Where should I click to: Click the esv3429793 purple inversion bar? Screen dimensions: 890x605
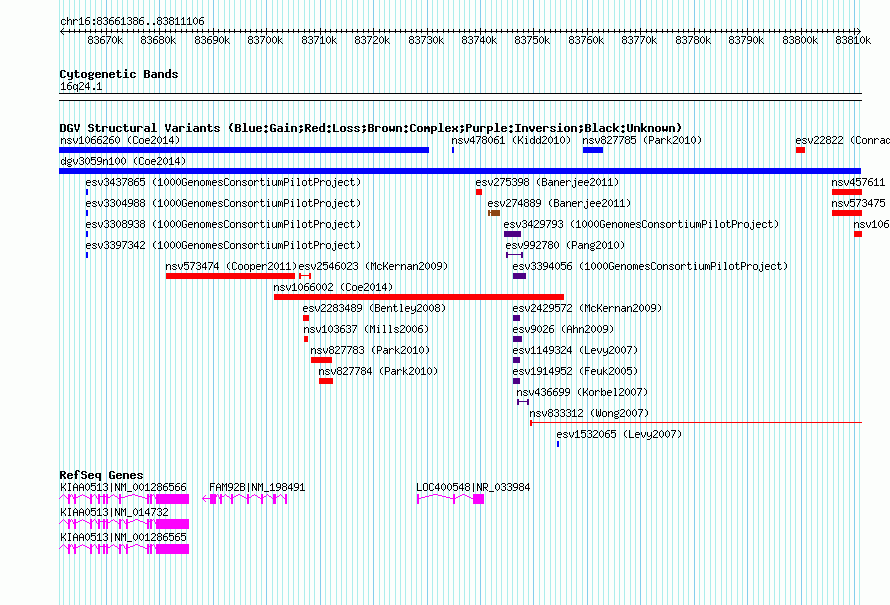pos(513,234)
